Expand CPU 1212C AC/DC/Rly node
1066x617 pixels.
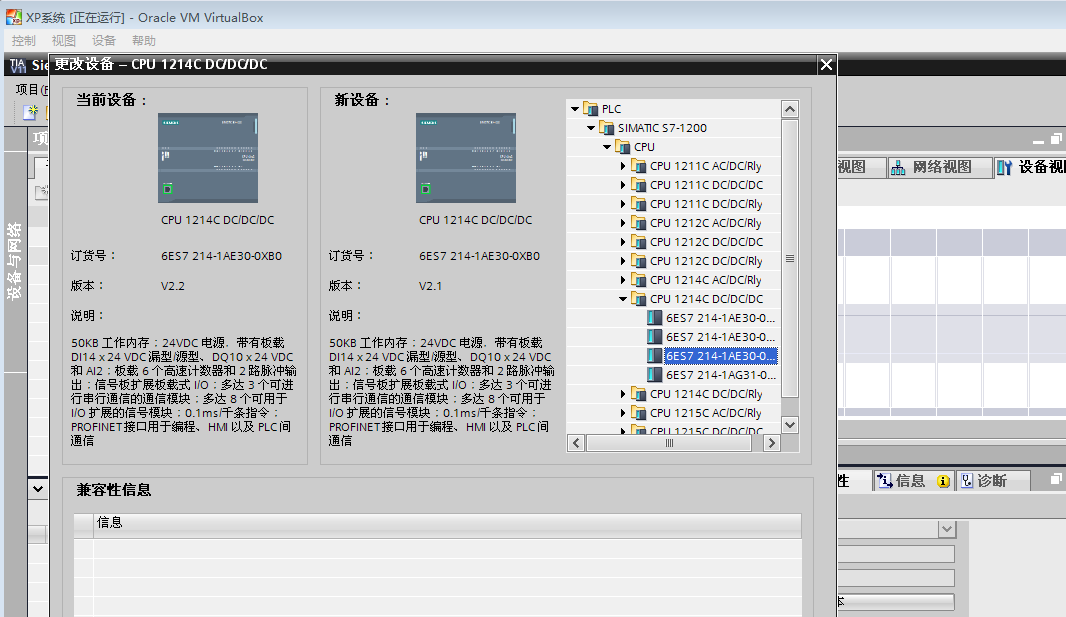click(x=623, y=223)
